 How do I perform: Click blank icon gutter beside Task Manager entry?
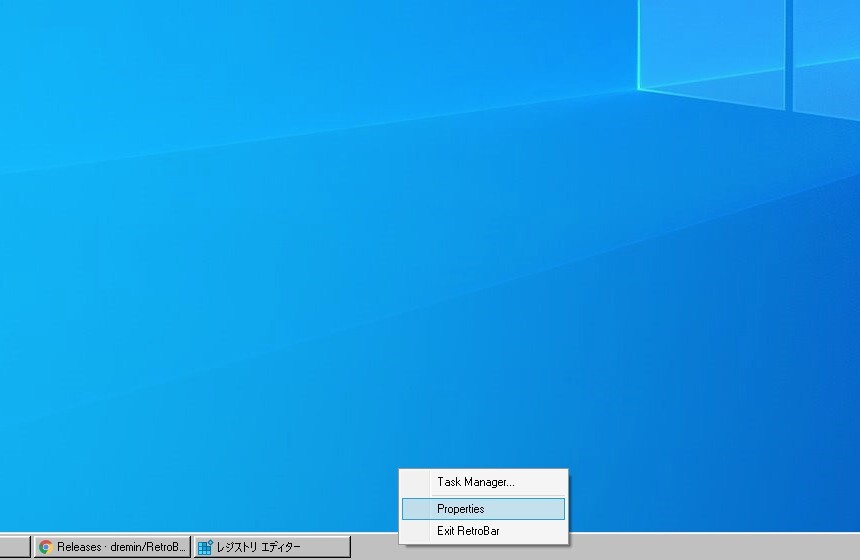pos(416,482)
